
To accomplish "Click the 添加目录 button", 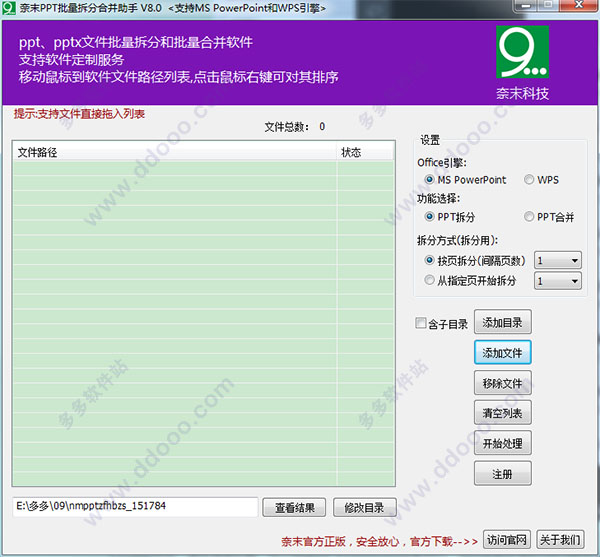I will tap(502, 322).
